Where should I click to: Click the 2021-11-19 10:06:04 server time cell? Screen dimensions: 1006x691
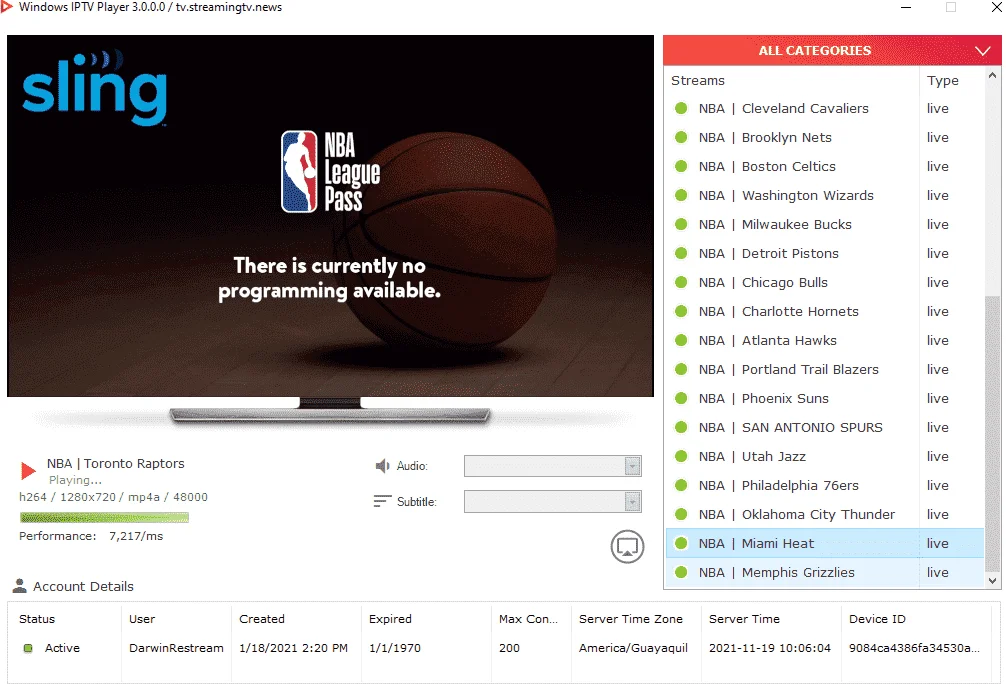769,648
